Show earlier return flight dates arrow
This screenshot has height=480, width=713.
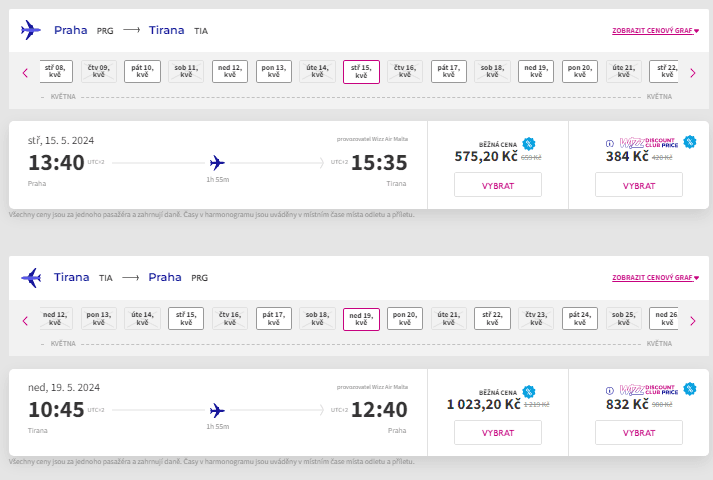coord(25,321)
